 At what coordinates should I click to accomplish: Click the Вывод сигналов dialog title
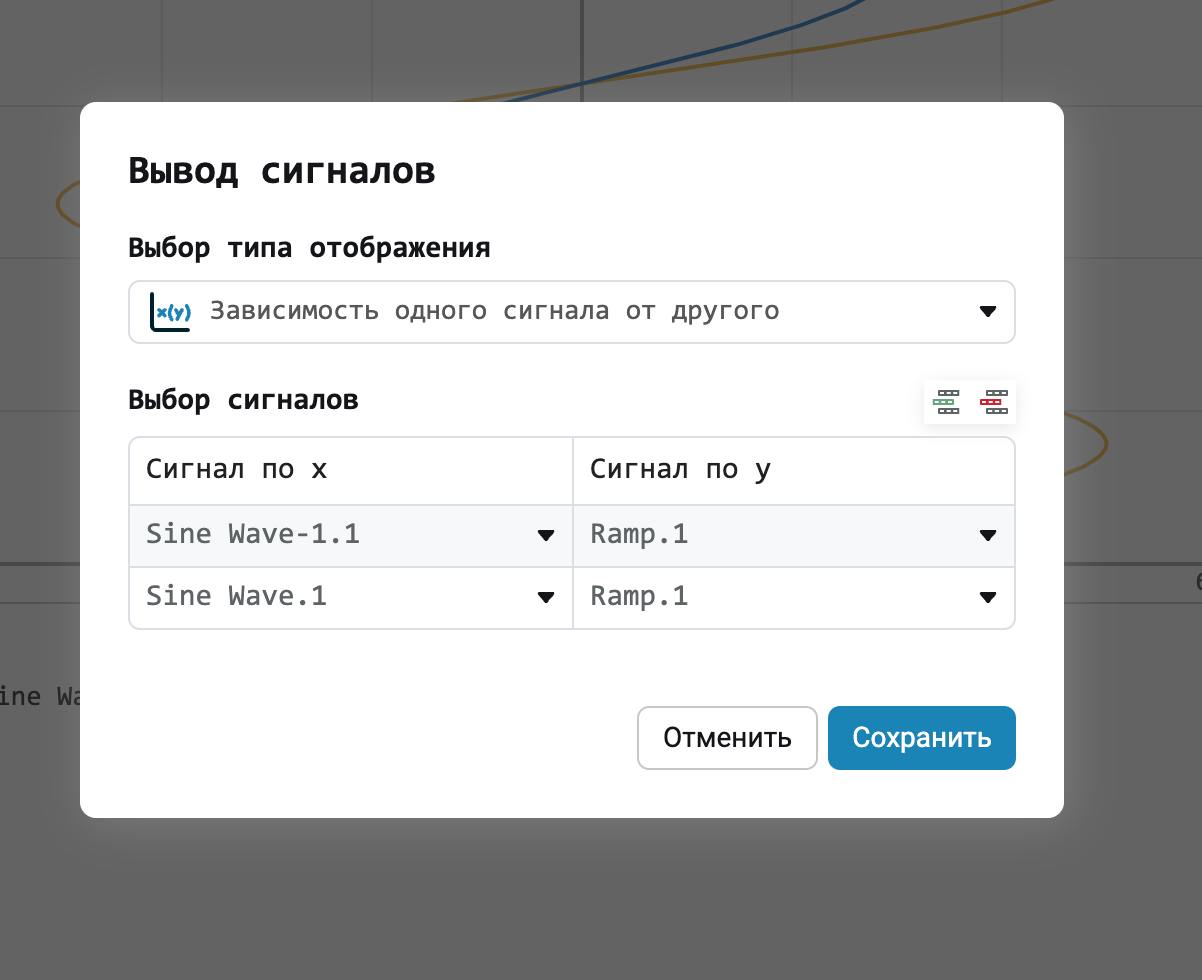[282, 170]
